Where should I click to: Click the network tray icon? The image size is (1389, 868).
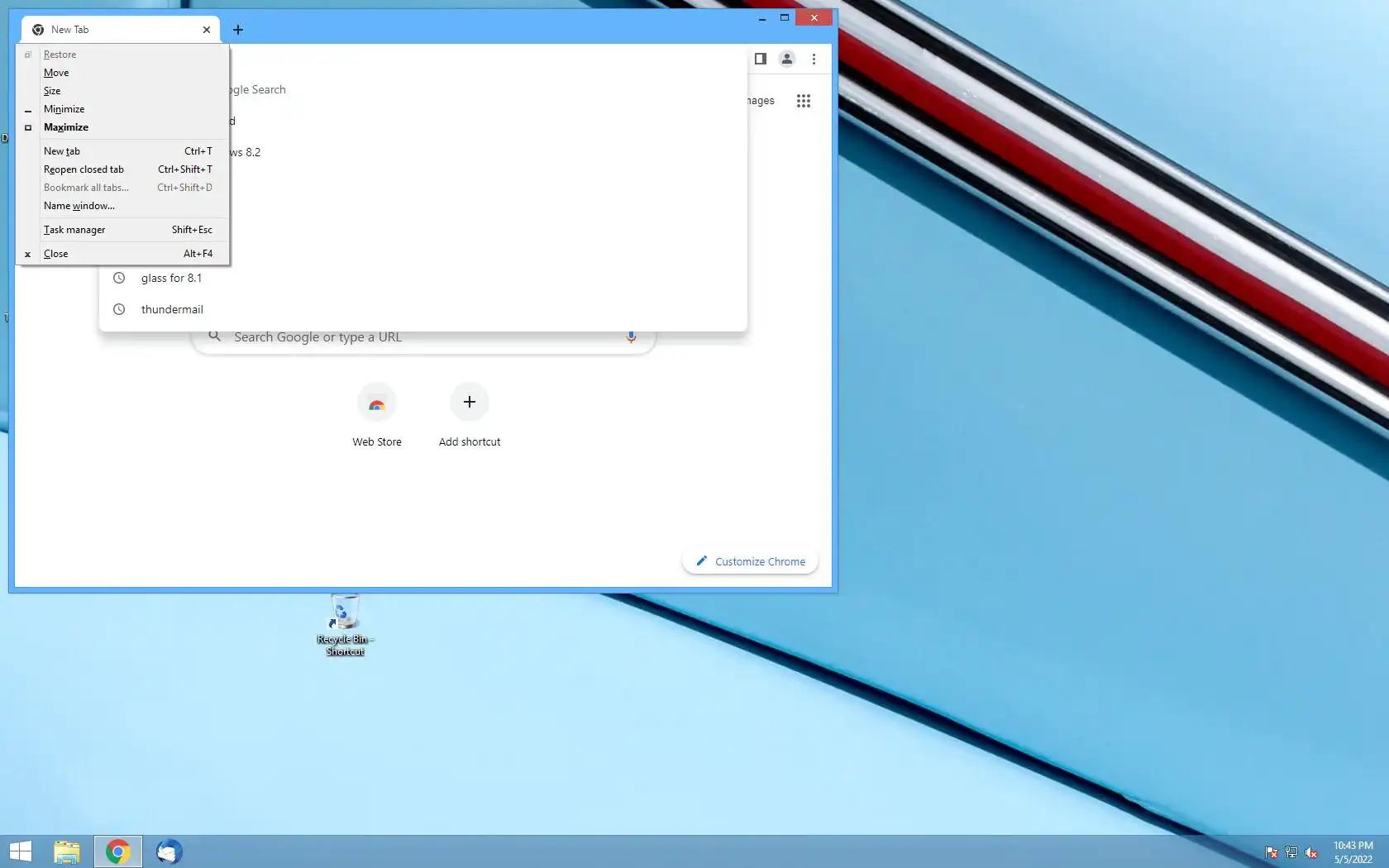[1291, 852]
